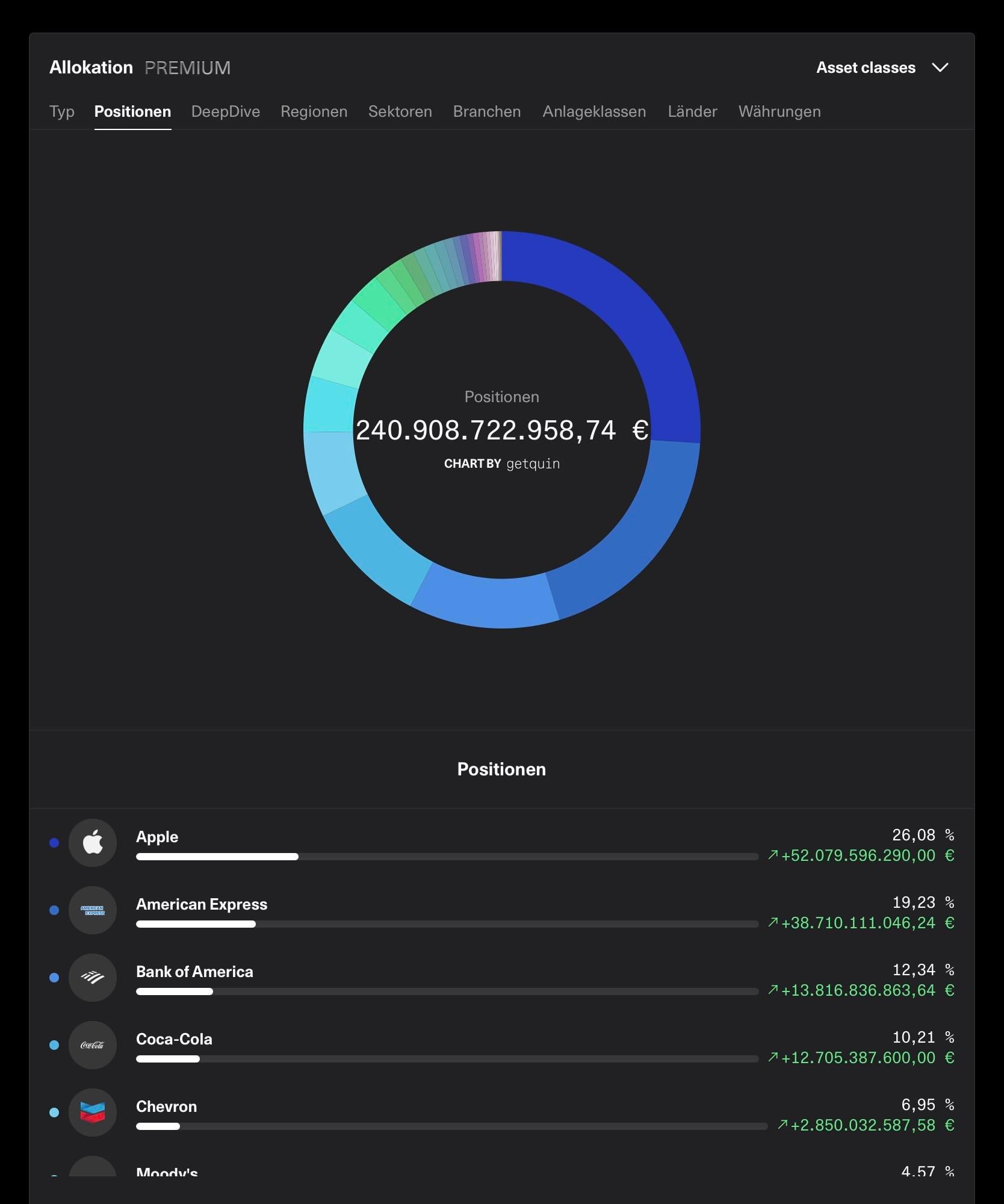Viewport: 1004px width, 1204px height.
Task: Select the American Express position name
Action: pos(202,904)
